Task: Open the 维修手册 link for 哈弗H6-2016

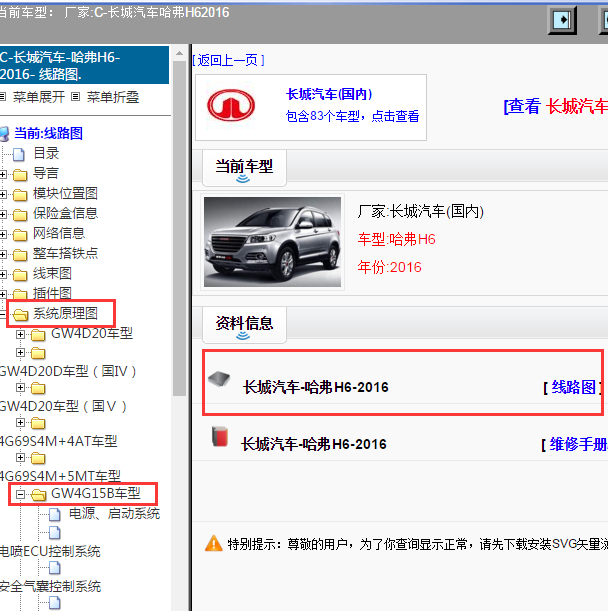Action: (x=578, y=444)
